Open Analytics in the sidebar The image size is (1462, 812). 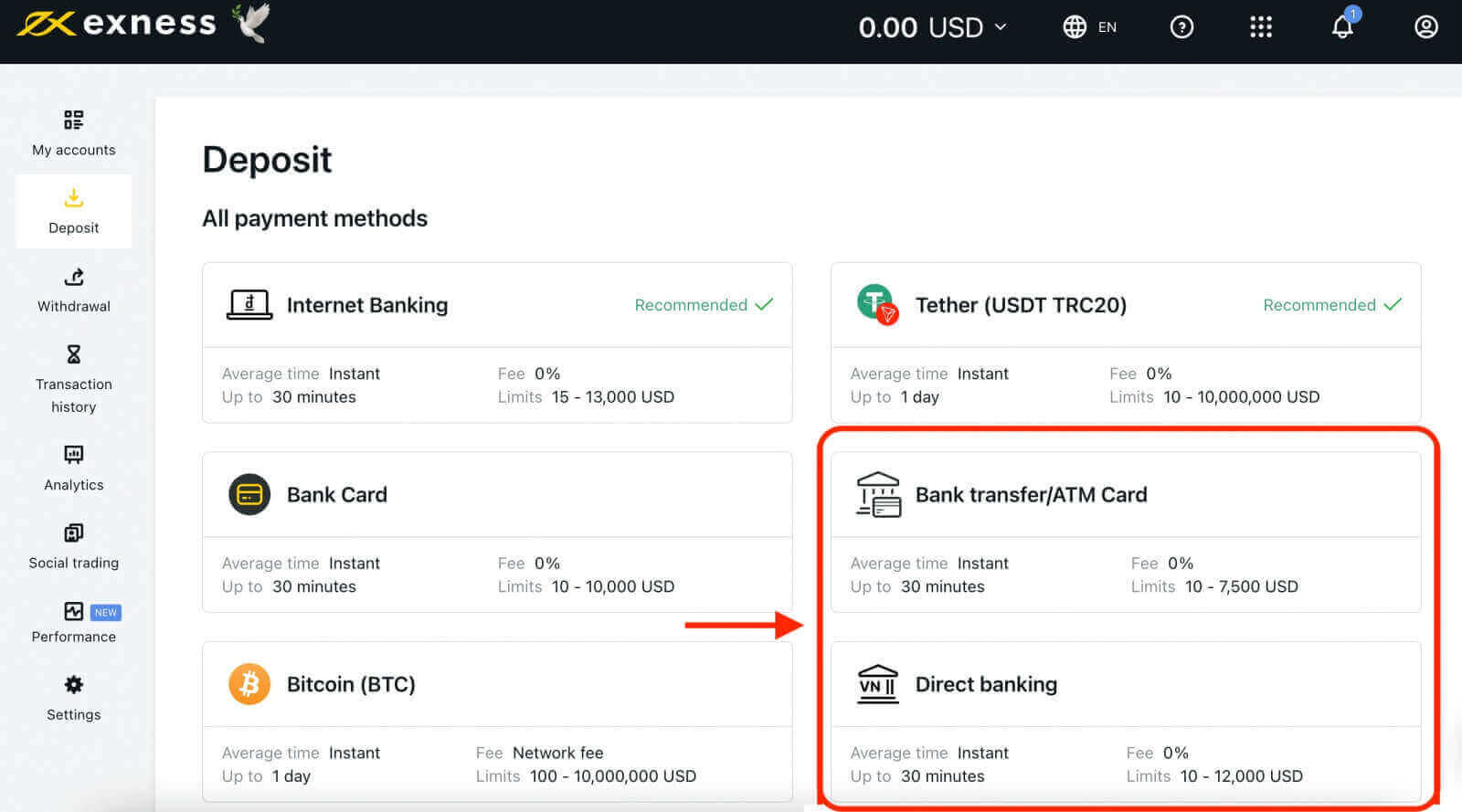tap(74, 468)
